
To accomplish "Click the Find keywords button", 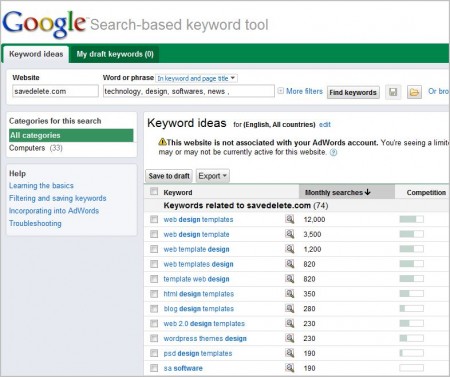I will coord(353,92).
